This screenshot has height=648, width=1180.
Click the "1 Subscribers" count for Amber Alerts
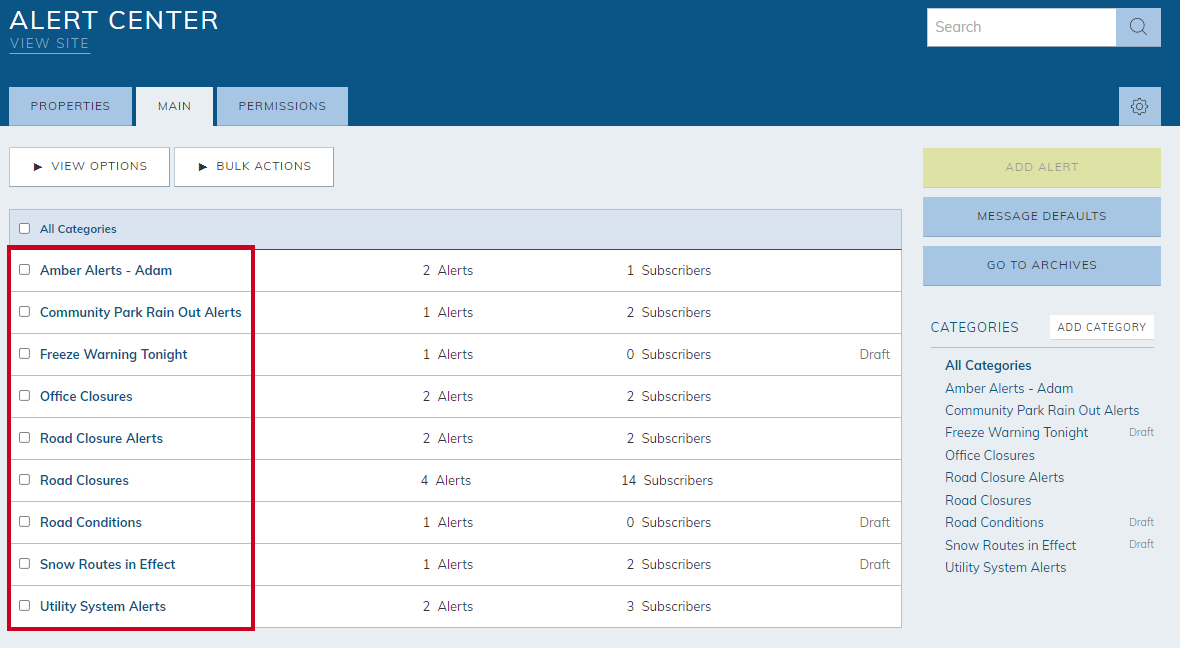click(x=668, y=270)
